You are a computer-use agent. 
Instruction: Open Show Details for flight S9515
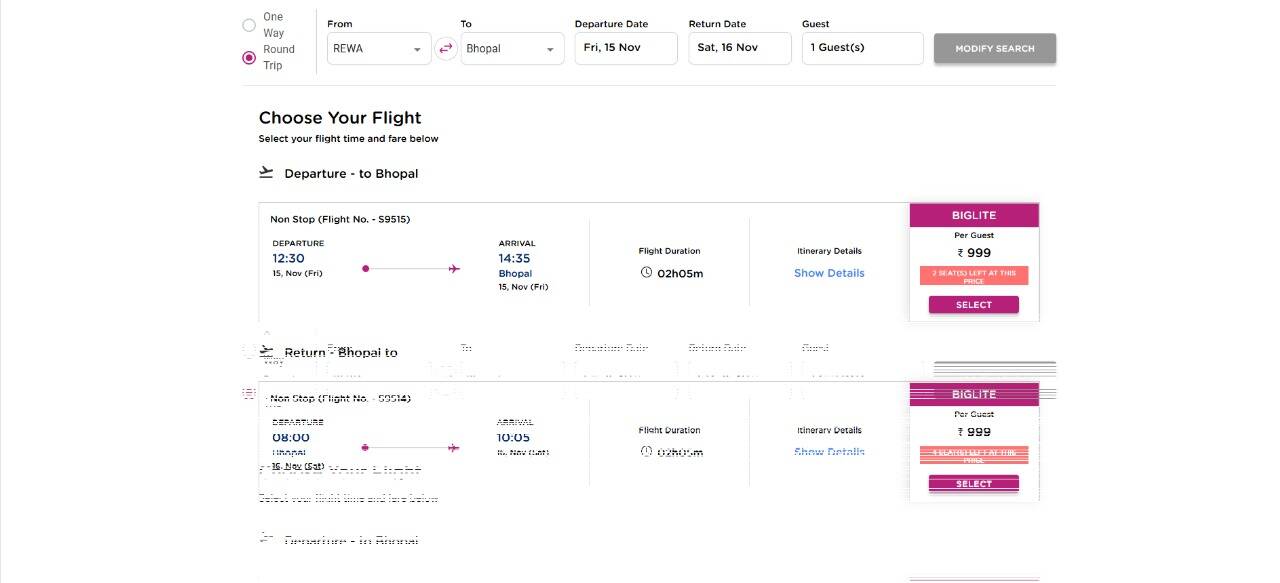click(x=829, y=273)
